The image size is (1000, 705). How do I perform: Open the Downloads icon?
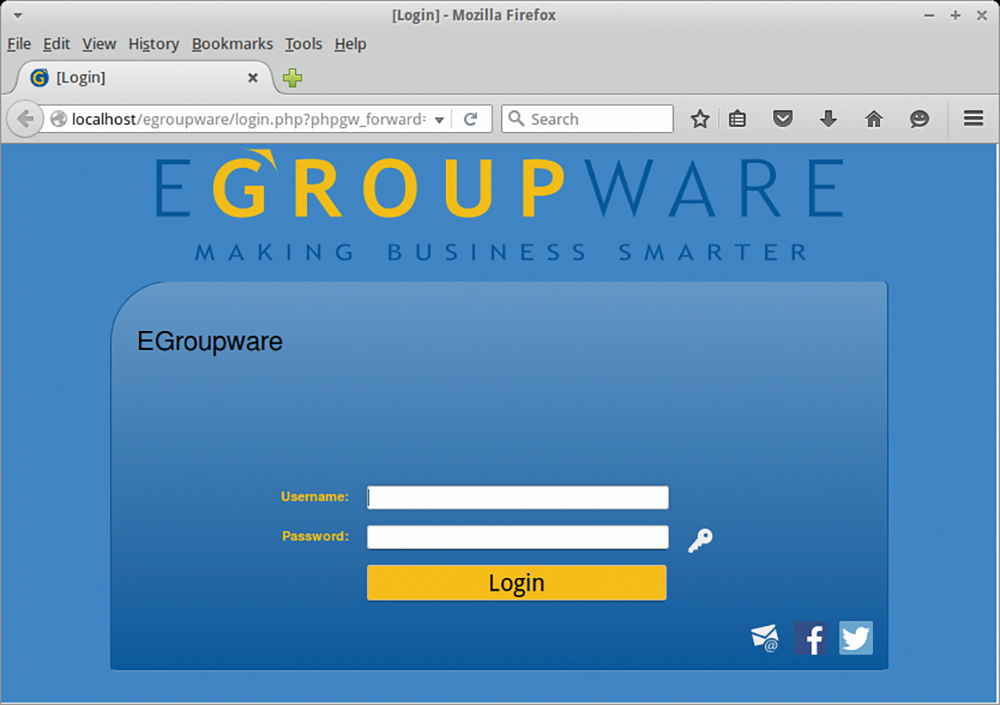(828, 118)
